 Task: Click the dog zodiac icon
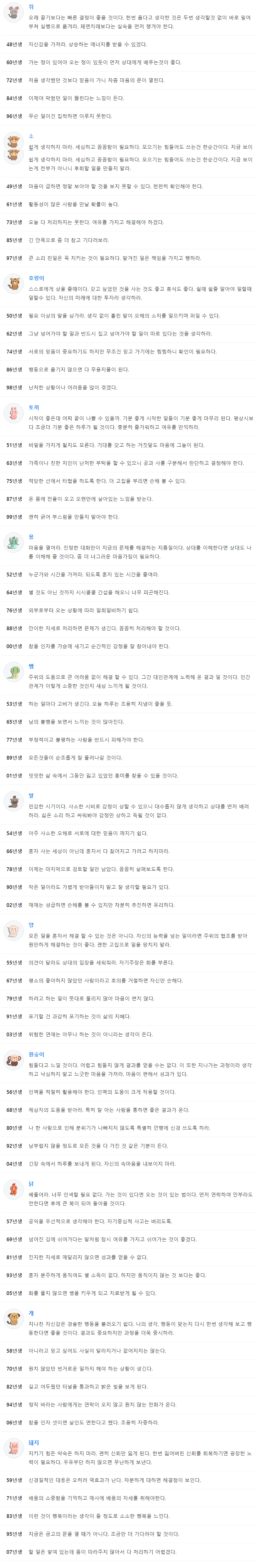(14, 1320)
